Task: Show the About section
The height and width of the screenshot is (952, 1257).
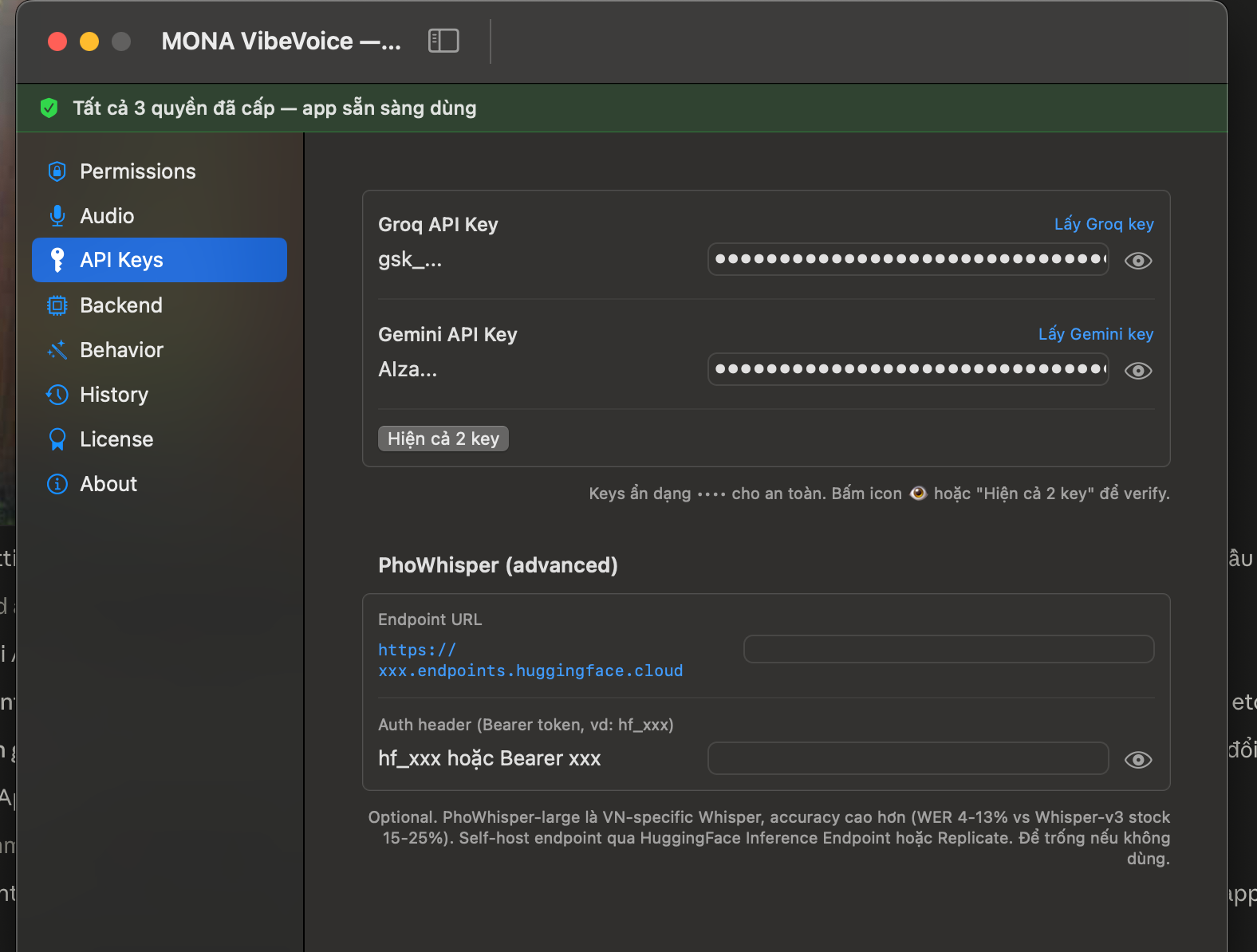Action: [x=160, y=484]
